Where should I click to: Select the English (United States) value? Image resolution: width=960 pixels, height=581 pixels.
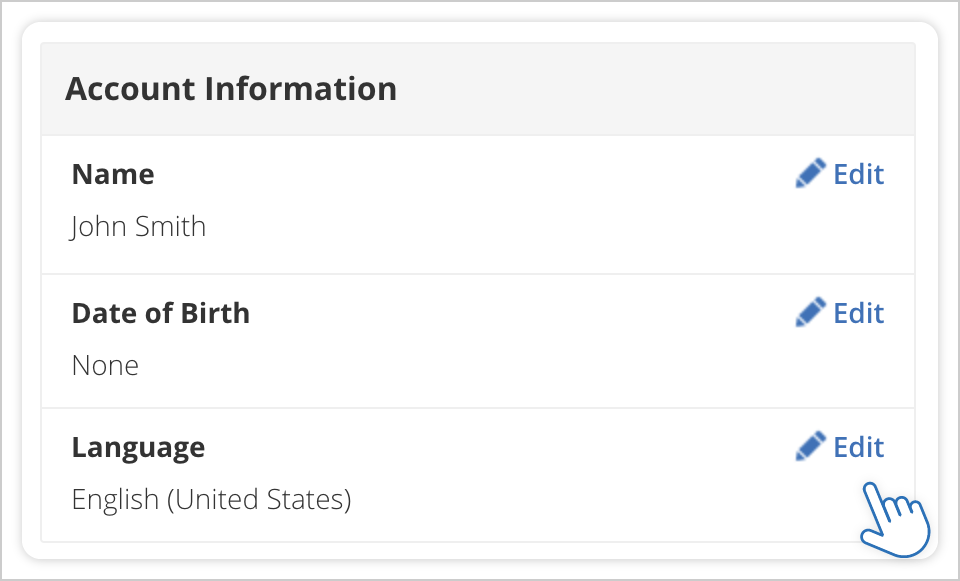[x=211, y=499]
